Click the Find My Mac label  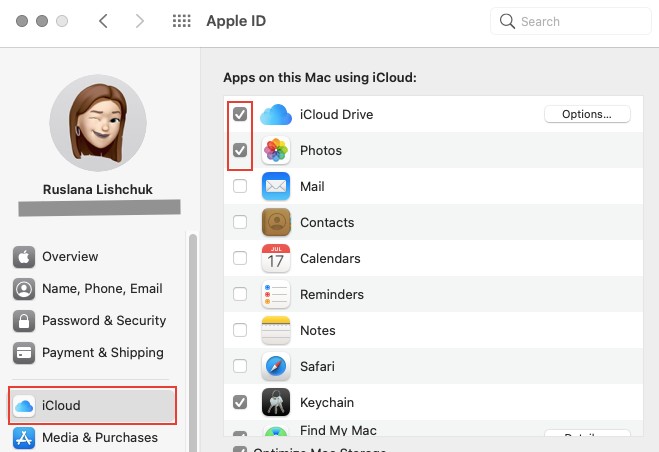click(338, 431)
